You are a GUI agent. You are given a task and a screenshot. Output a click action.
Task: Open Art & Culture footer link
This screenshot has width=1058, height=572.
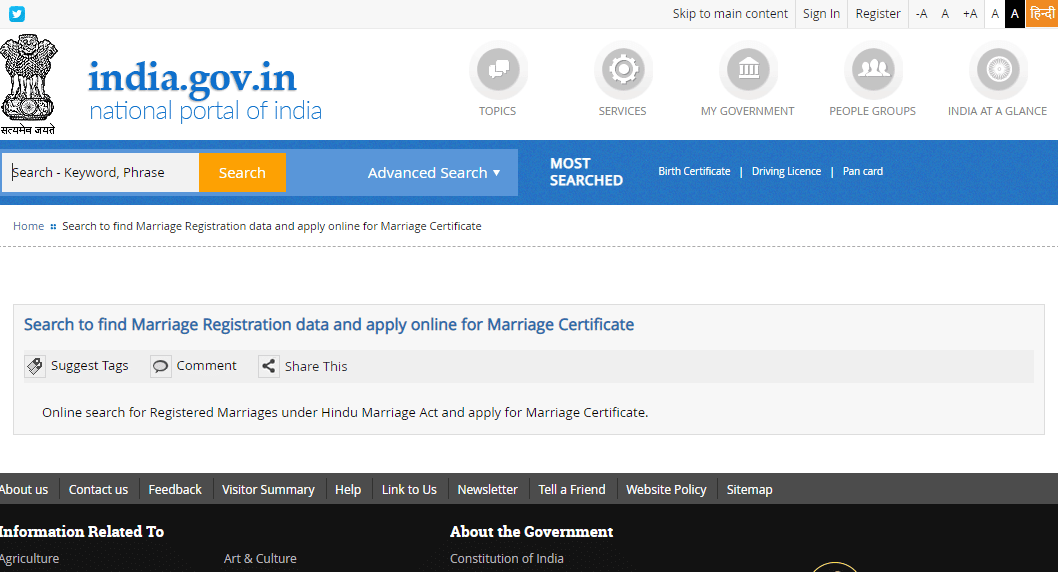[x=260, y=559]
